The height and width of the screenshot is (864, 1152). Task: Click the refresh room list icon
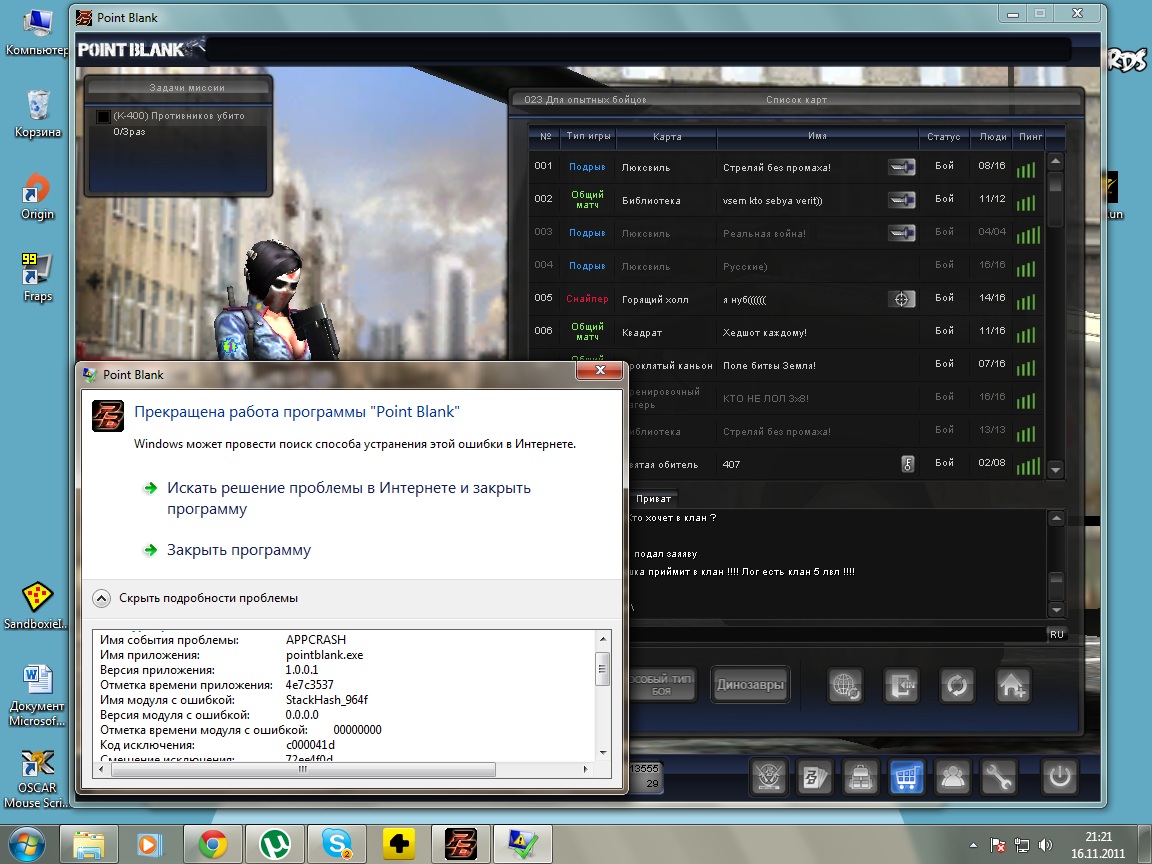(957, 686)
